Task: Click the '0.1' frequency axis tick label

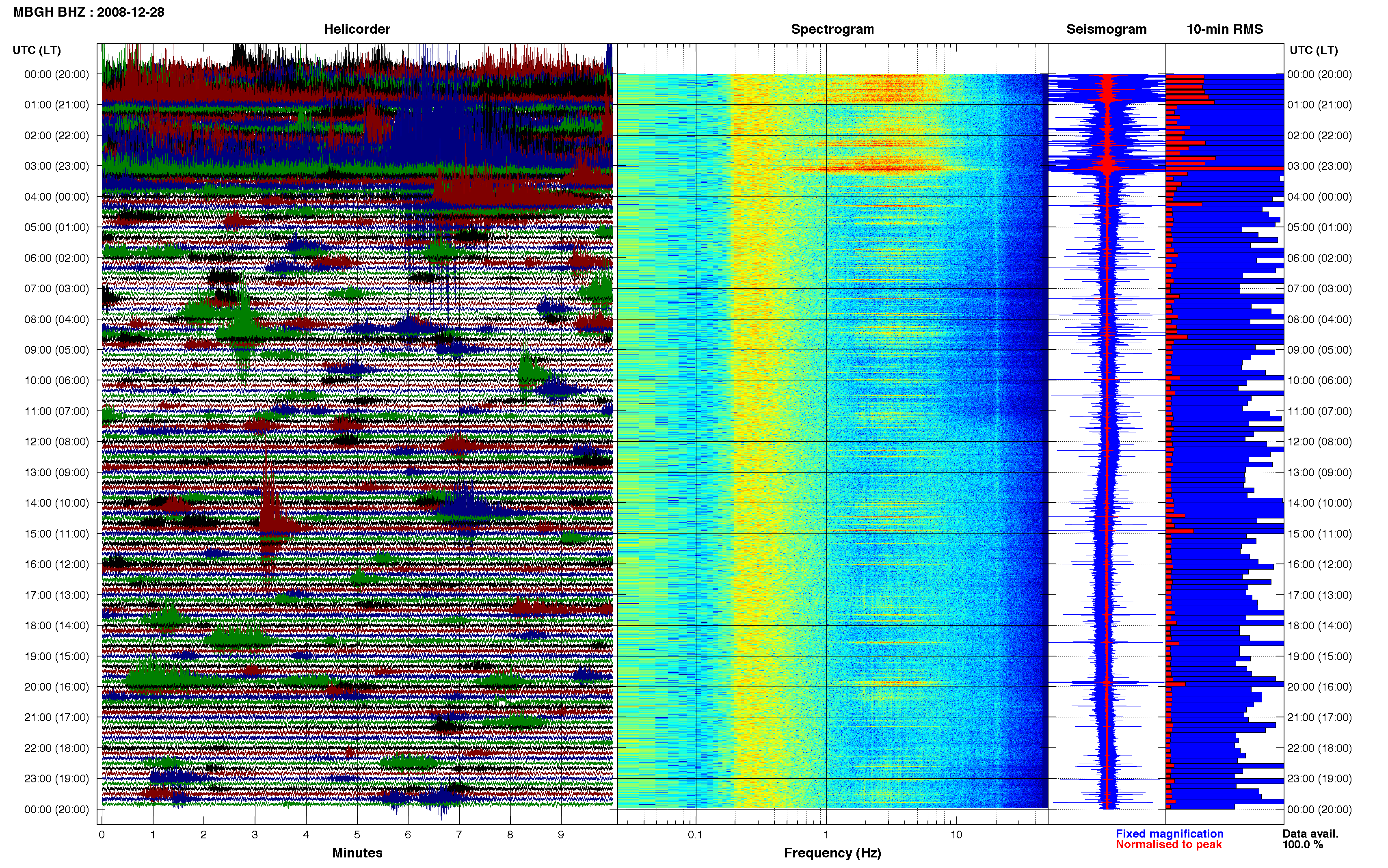Action: 695,835
